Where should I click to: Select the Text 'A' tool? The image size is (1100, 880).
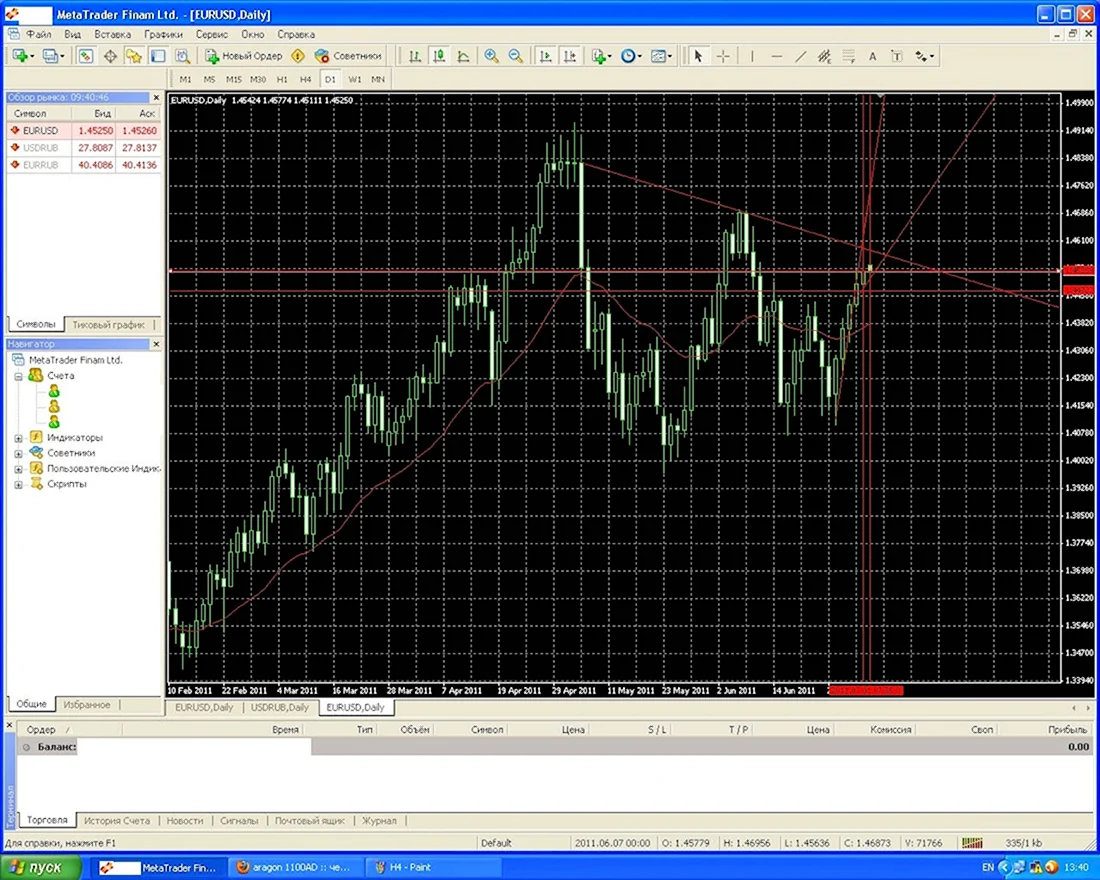tap(873, 56)
